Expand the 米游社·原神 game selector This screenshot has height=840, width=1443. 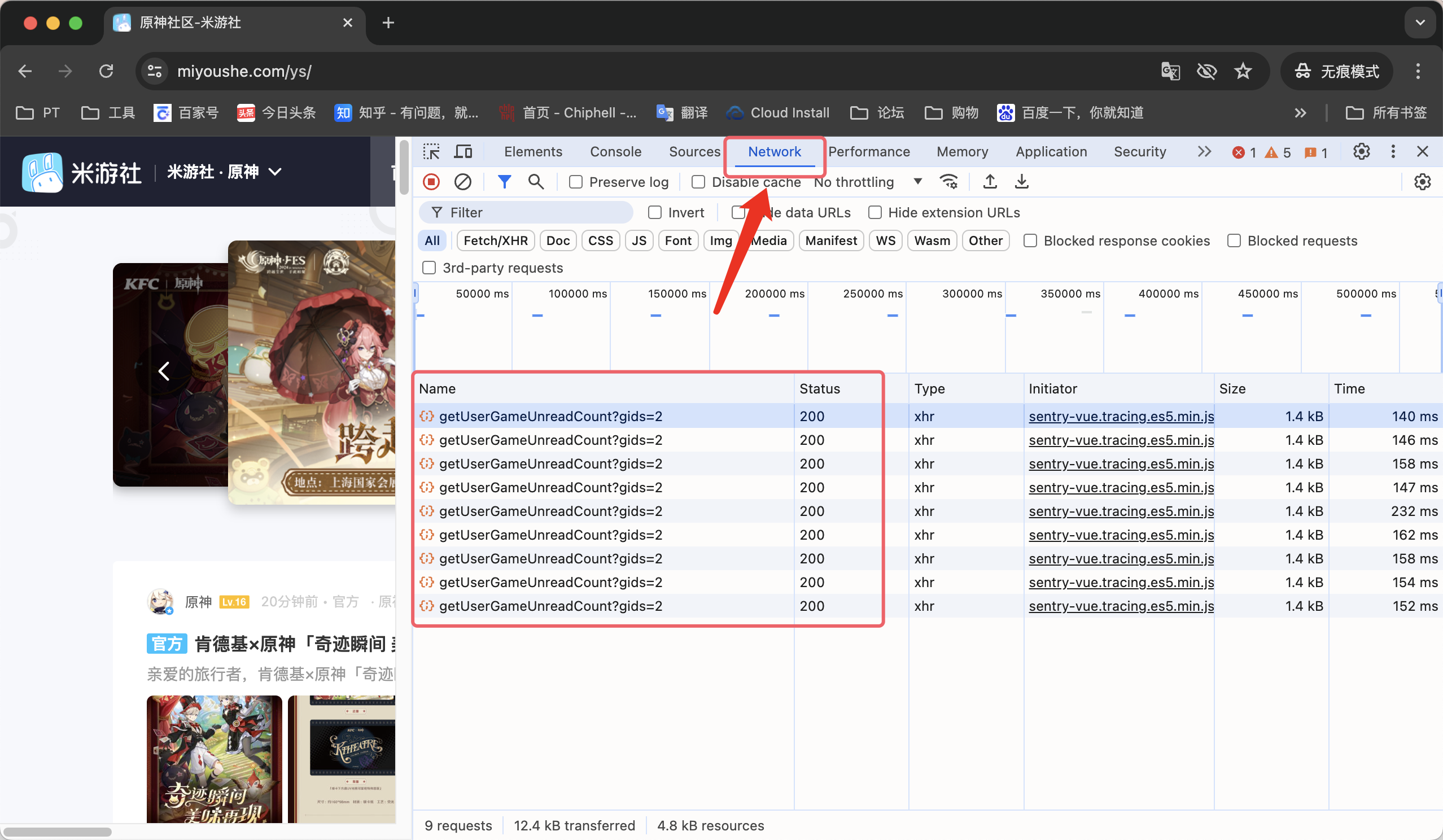pos(224,172)
